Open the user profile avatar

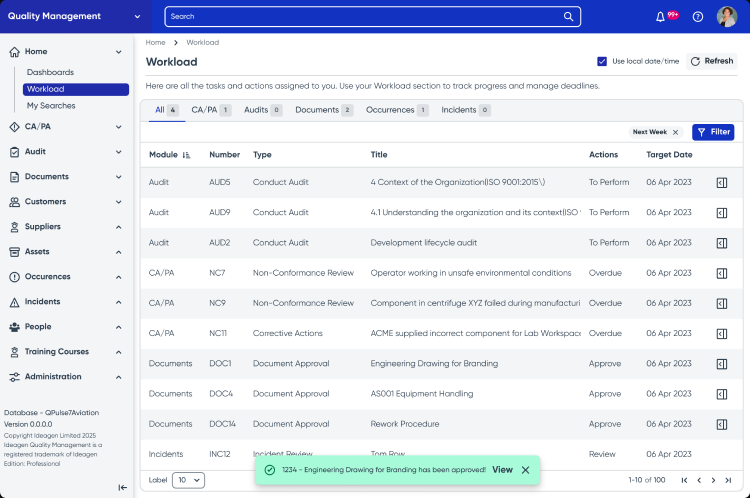pyautogui.click(x=727, y=17)
